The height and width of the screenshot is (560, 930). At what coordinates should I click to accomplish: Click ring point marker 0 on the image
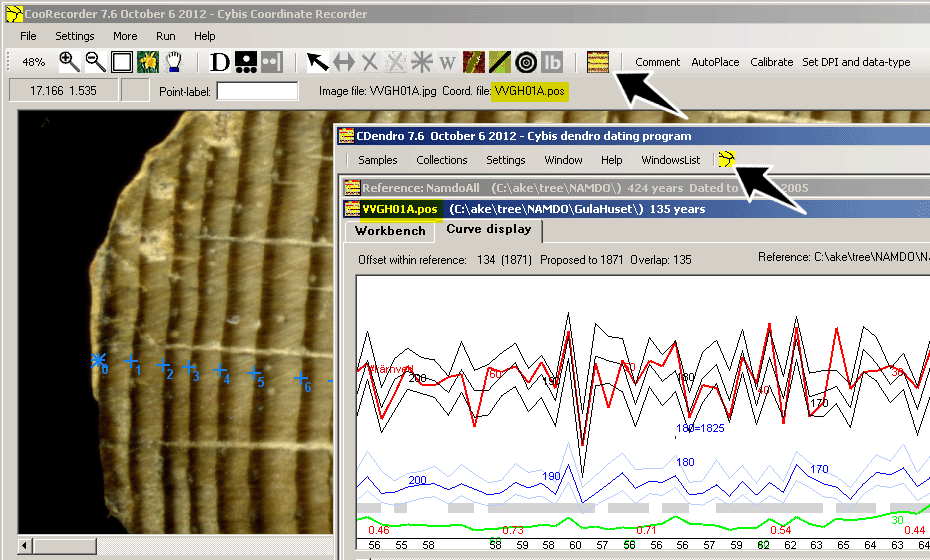[98, 360]
